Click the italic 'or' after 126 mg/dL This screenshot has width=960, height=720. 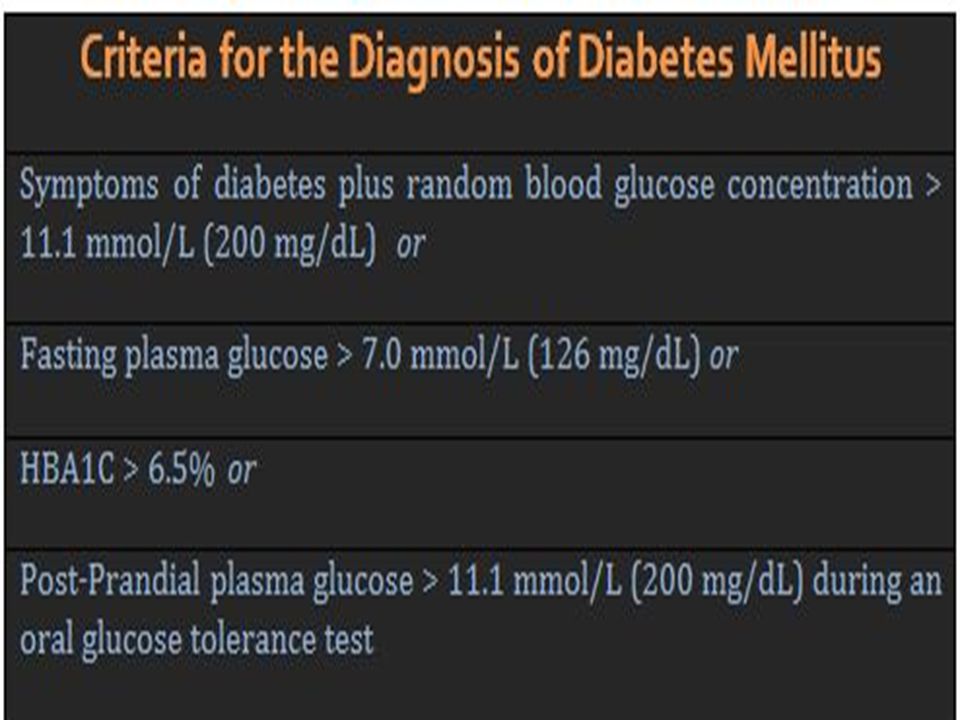coord(724,356)
